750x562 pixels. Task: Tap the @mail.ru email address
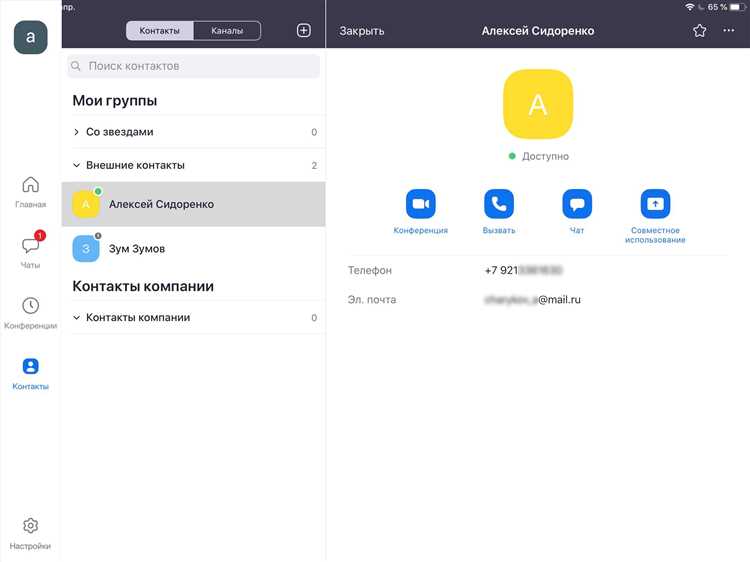pos(532,300)
